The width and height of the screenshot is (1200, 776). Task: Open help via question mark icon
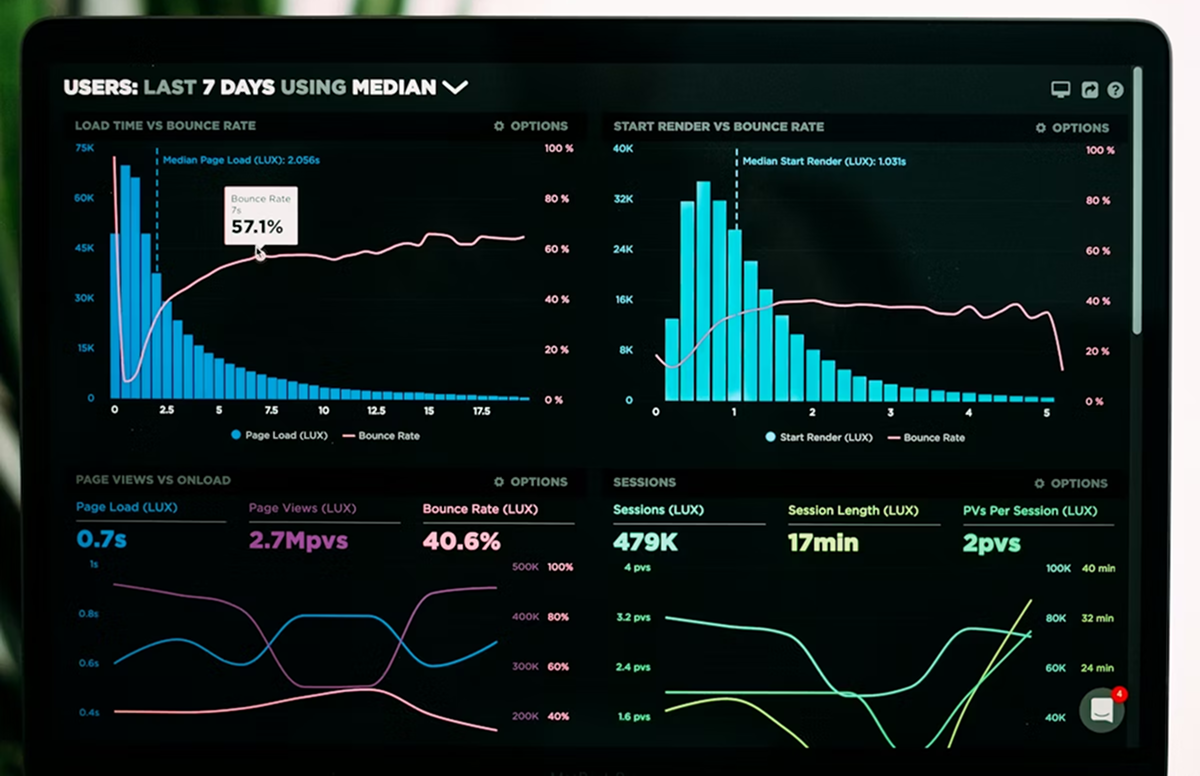click(x=1115, y=90)
